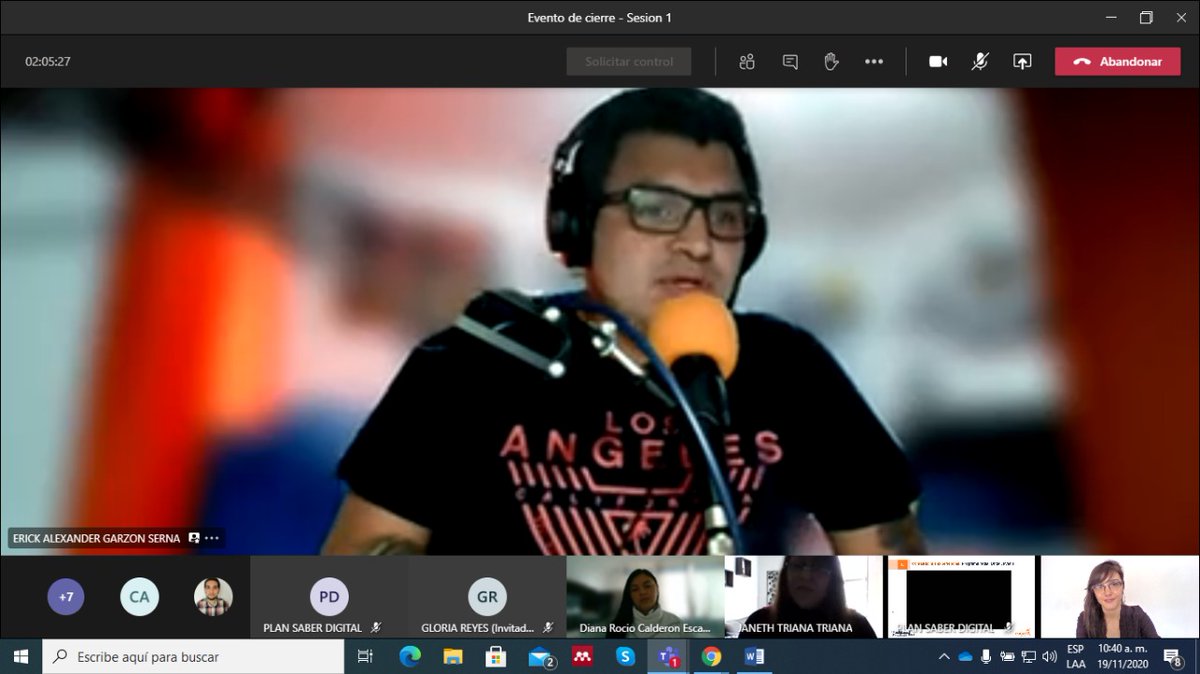1200x674 pixels.
Task: Open the notification center icon
Action: pyautogui.click(x=1174, y=657)
